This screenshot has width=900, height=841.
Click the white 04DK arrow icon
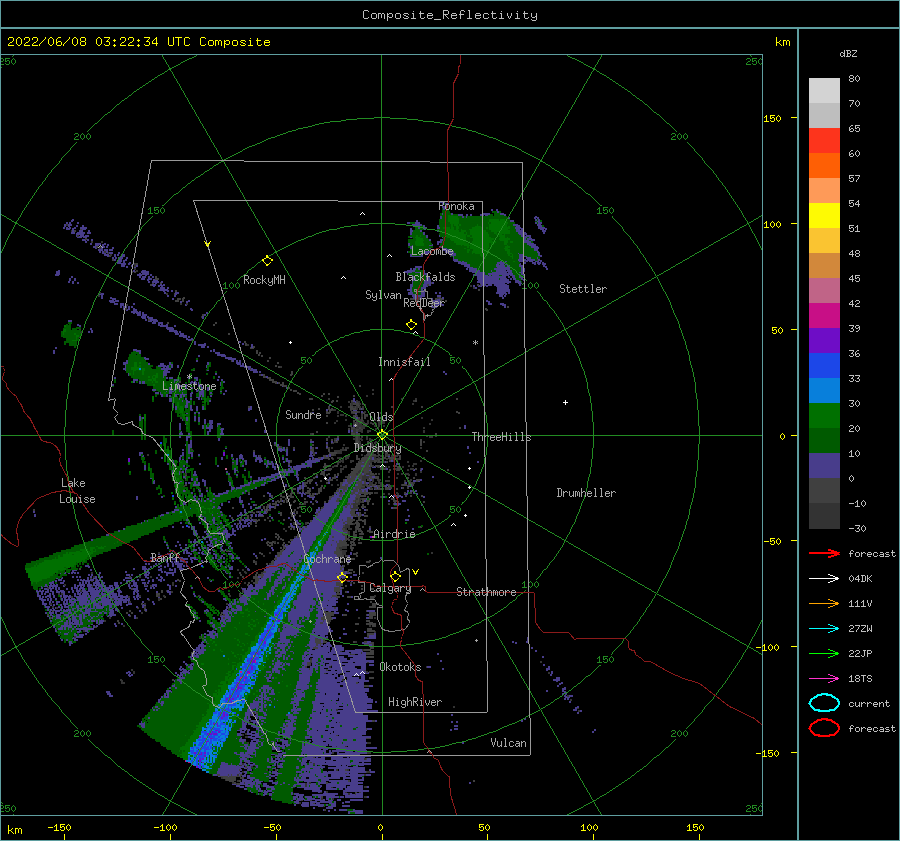824,579
